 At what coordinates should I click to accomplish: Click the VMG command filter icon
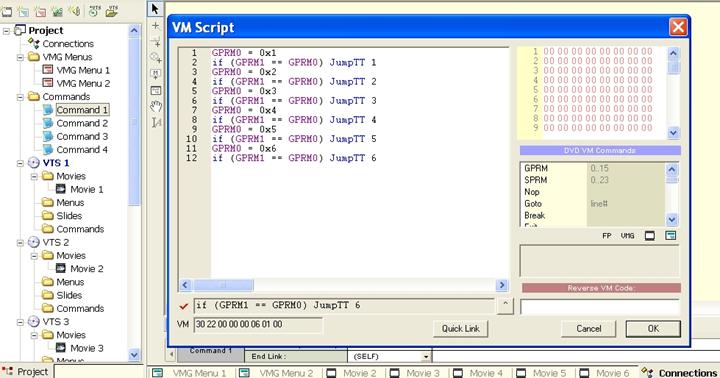click(x=627, y=236)
